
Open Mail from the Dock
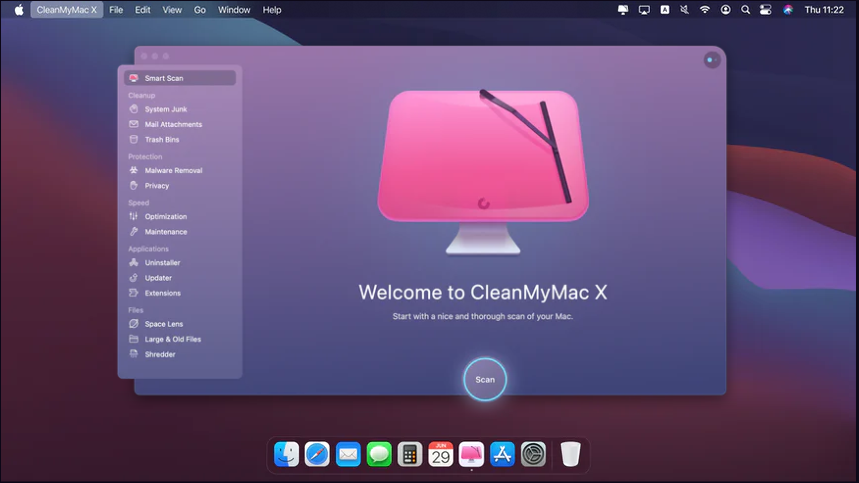(348, 454)
